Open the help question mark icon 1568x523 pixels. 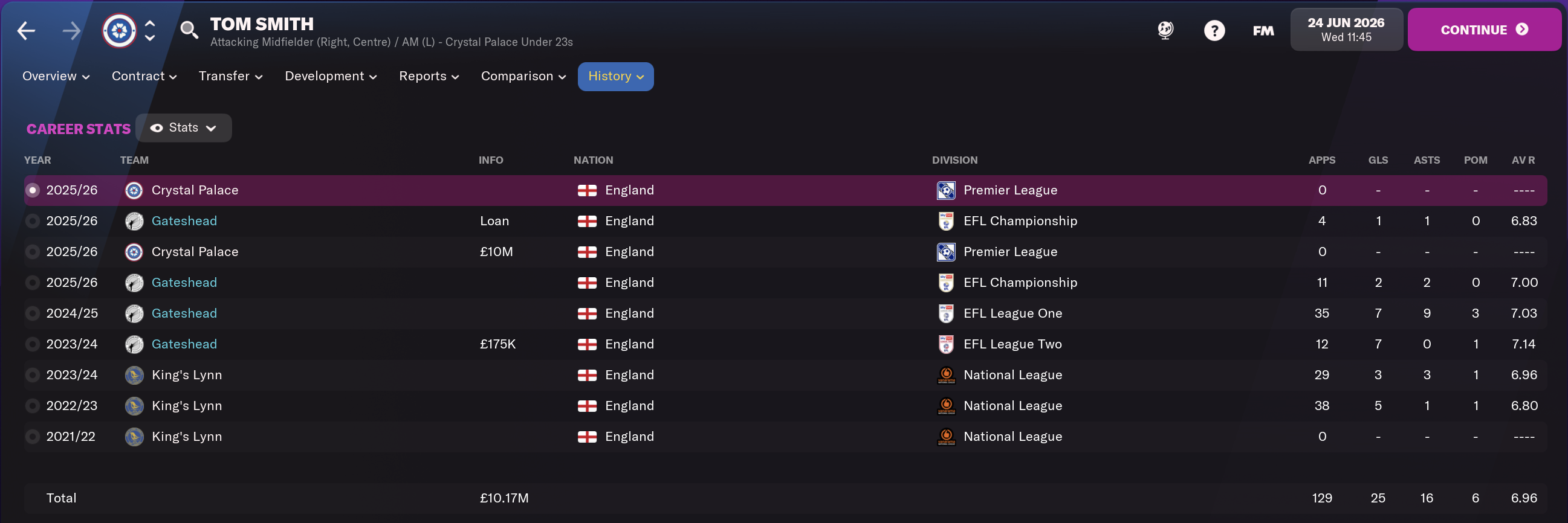pos(1214,30)
